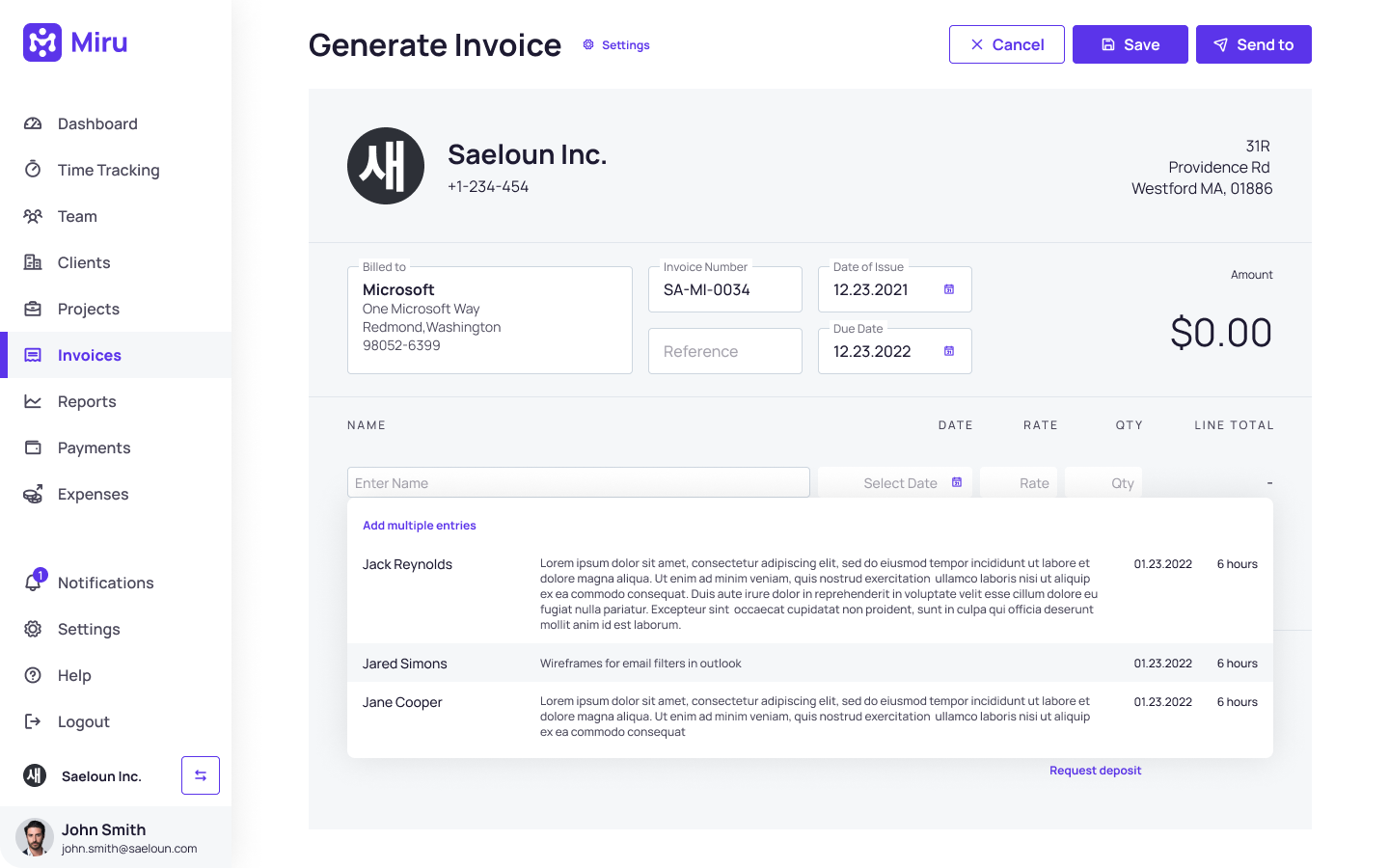The width and height of the screenshot is (1389, 868).
Task: Open the Dashboard speedometer icon
Action: point(33,123)
